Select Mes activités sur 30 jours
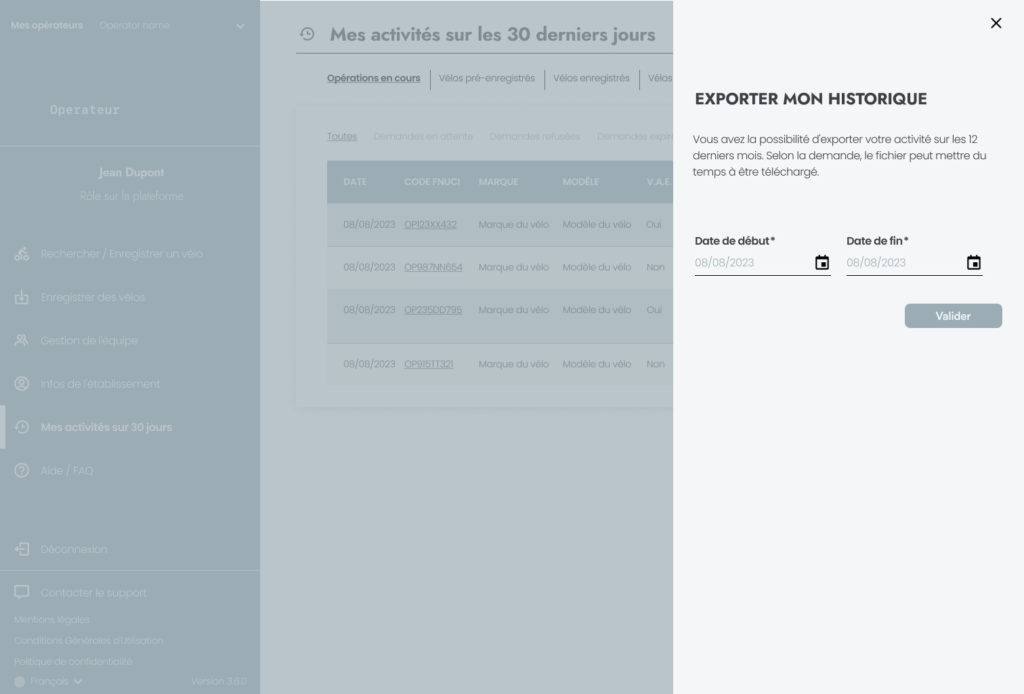 click(106, 427)
